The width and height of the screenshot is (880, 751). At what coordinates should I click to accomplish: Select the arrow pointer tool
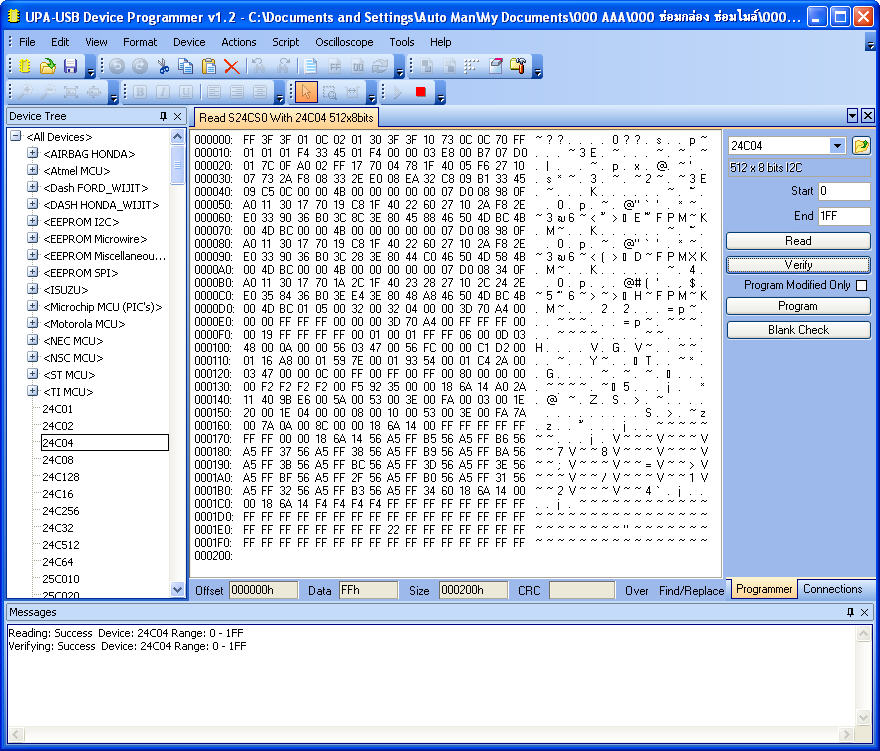coord(306,92)
